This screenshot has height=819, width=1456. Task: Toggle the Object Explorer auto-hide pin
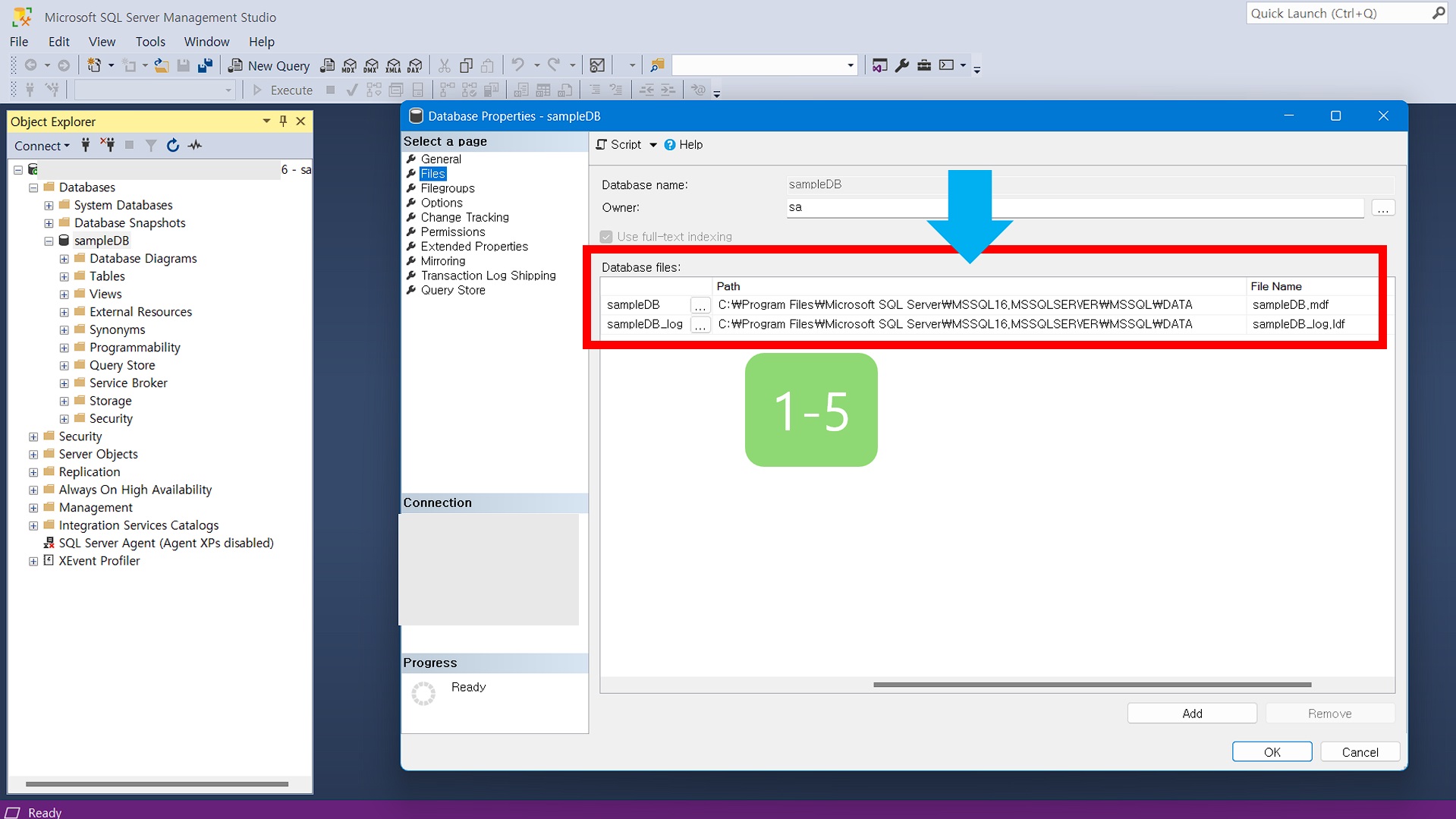click(x=283, y=121)
